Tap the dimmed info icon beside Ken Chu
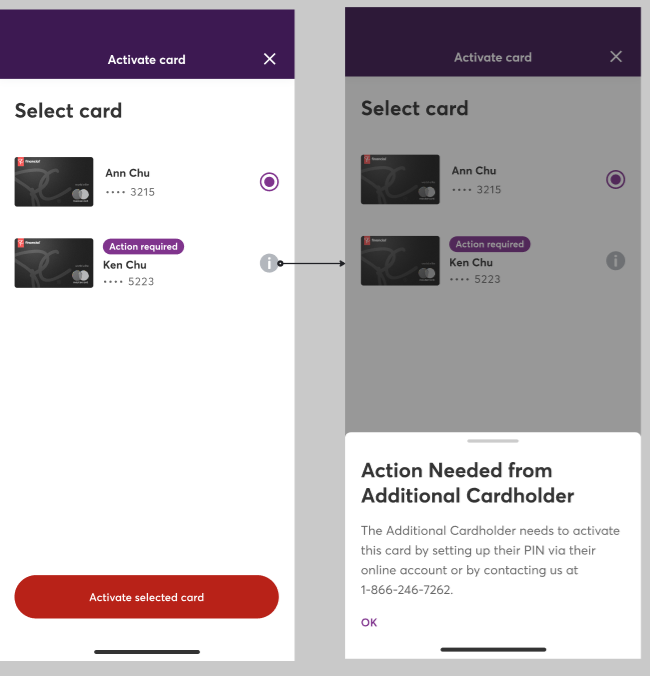 [616, 261]
